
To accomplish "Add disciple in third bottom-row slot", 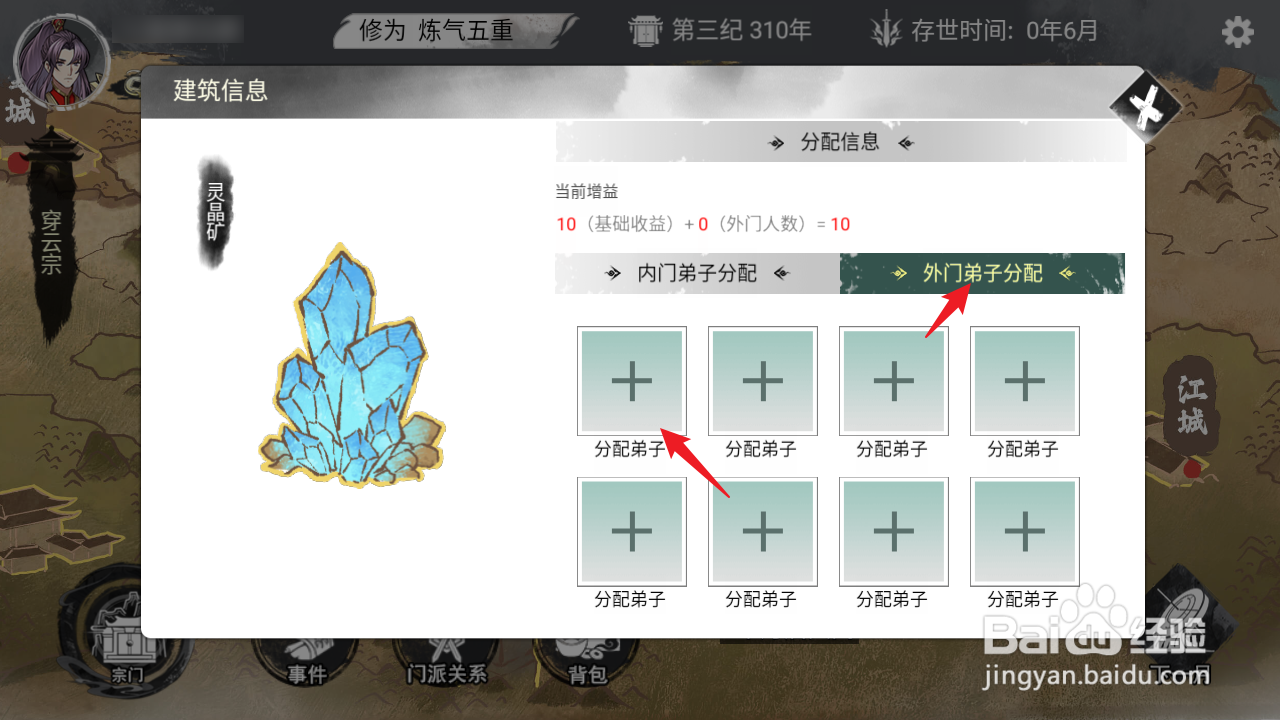I will click(x=894, y=532).
